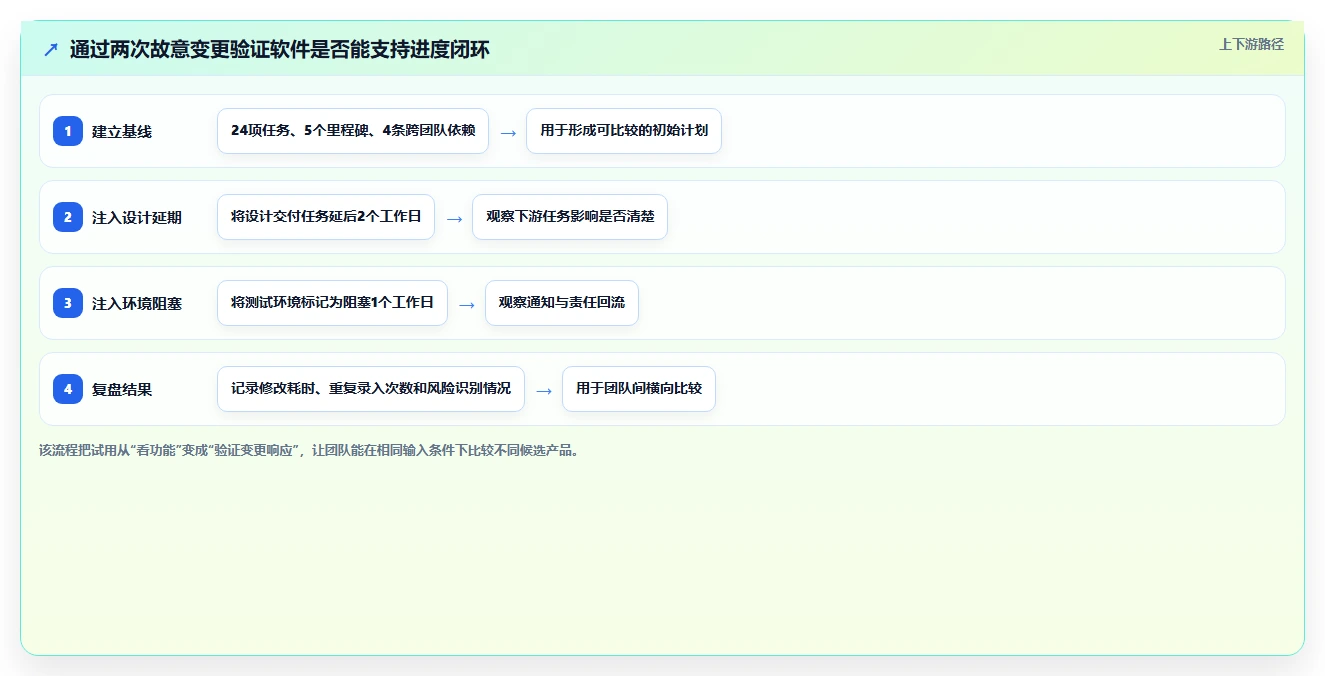Select the 注入设计延期 step label
This screenshot has height=676, width=1325.
[x=137, y=217]
